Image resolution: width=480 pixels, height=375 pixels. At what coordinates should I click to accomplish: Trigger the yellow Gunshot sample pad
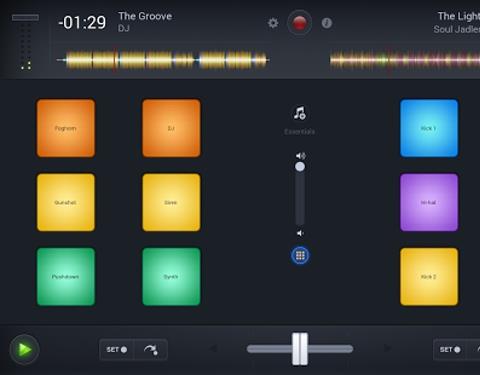click(x=66, y=202)
